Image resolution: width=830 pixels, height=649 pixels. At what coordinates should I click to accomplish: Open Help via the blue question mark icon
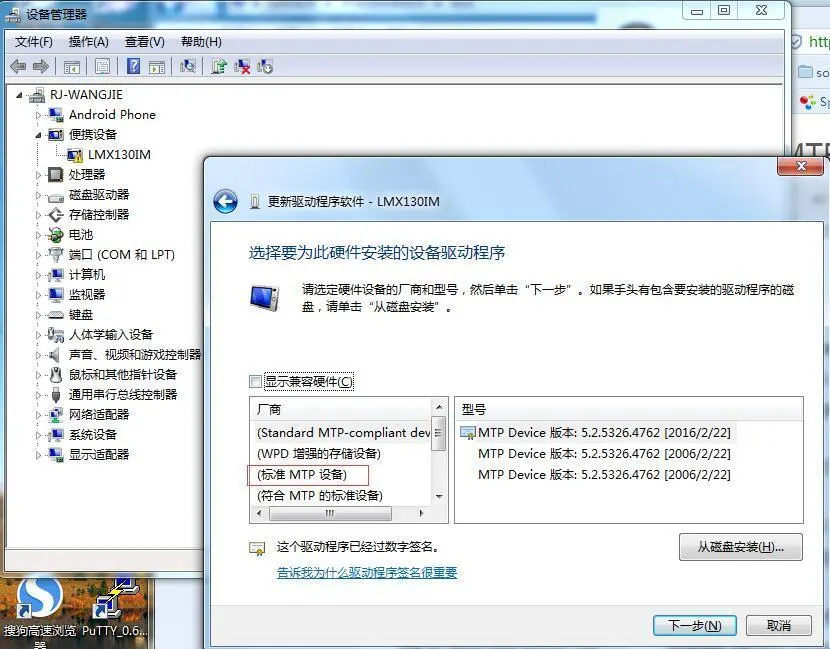[135, 66]
